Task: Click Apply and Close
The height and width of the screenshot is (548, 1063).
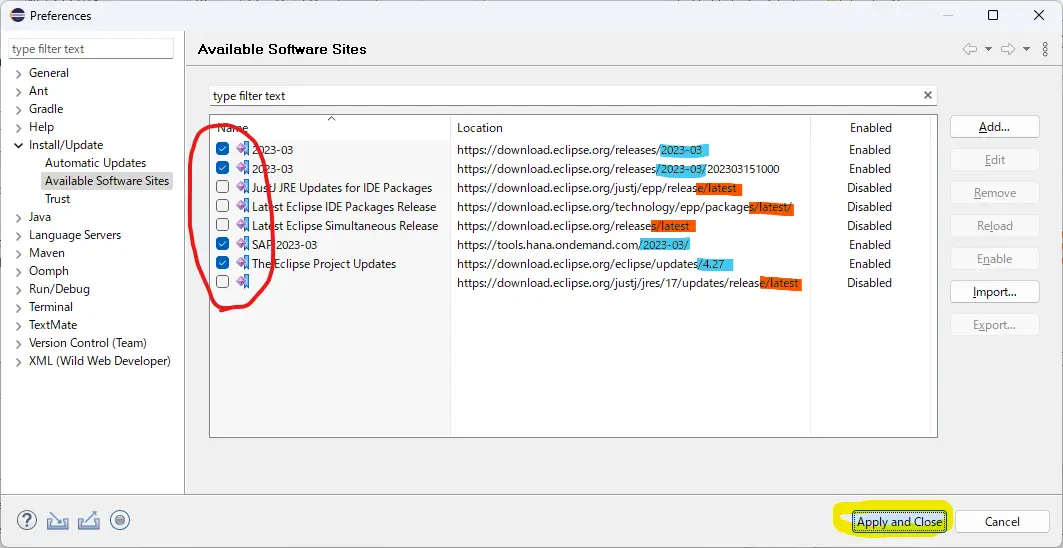Action: point(899,522)
